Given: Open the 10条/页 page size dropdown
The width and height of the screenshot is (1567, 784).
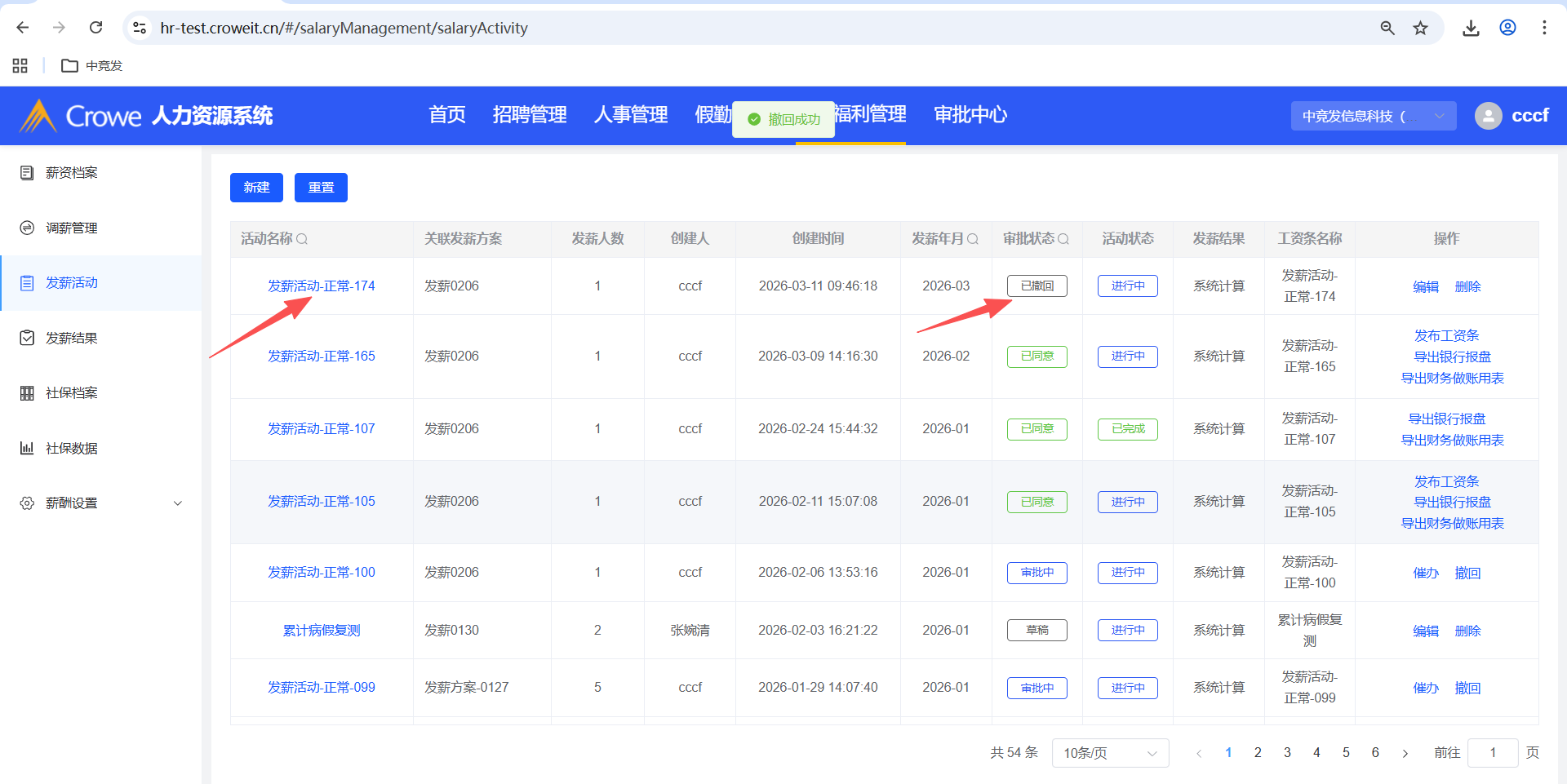Looking at the screenshot, I should tap(1110, 753).
